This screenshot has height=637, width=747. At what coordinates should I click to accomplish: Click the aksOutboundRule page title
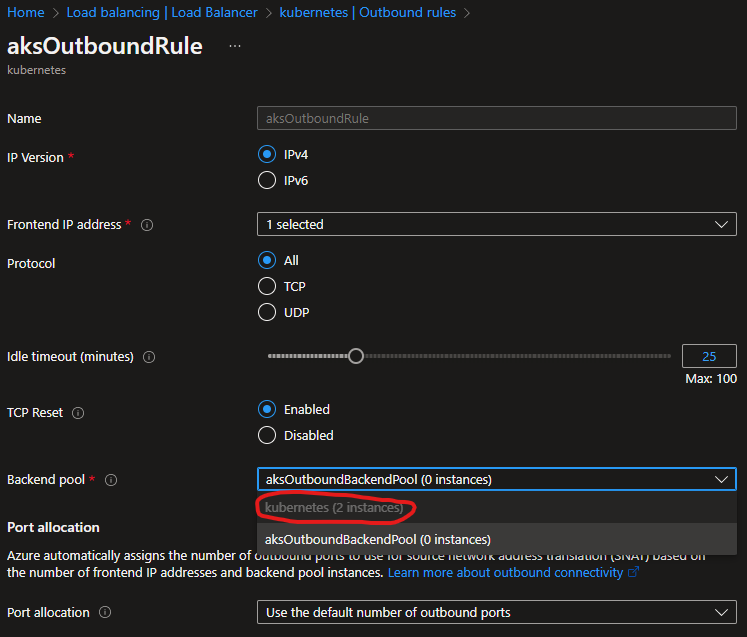click(105, 46)
